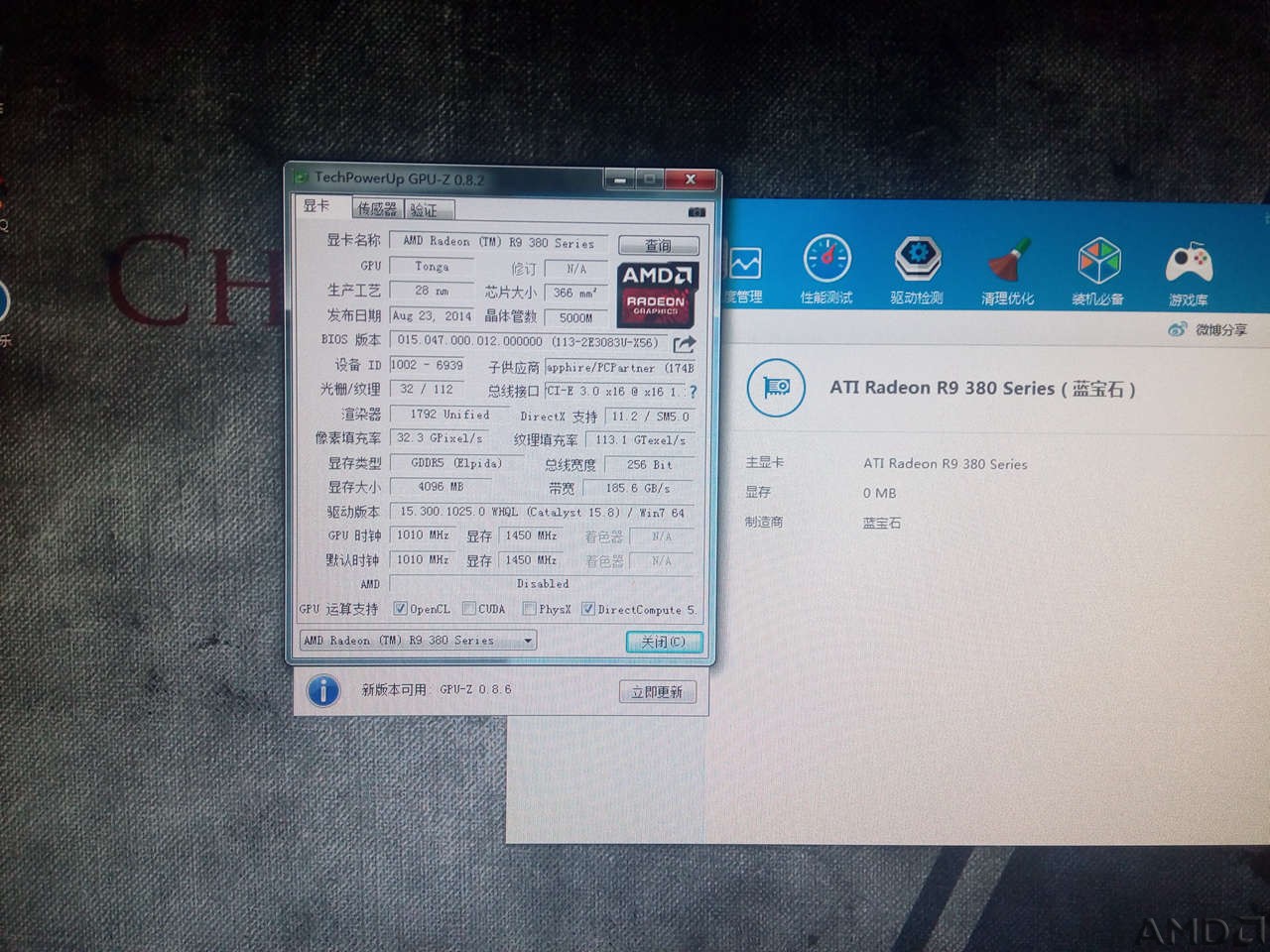Close the GPU-Z window with the red X
Screen dimensions: 1270x952
691,178
